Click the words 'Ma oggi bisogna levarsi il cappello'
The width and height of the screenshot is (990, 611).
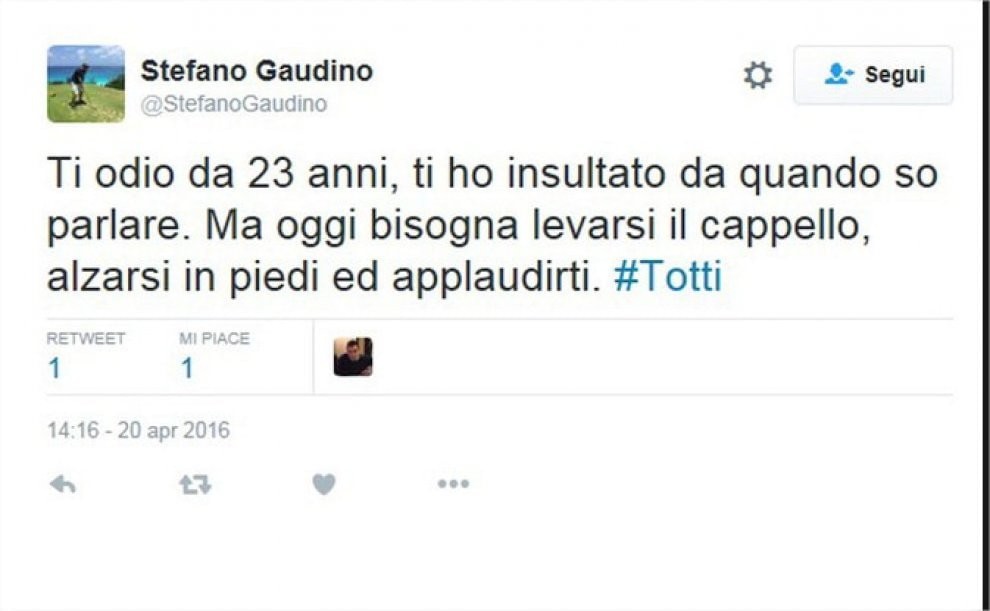coord(538,225)
